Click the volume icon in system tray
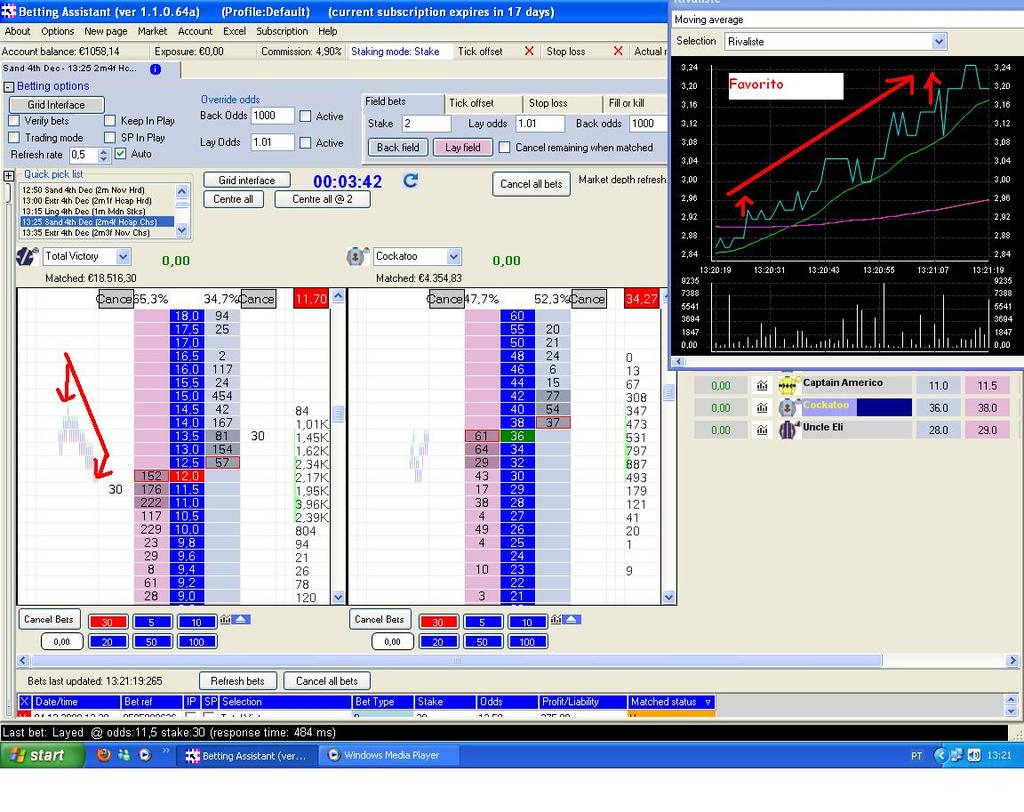The image size is (1024, 812). pos(974,755)
